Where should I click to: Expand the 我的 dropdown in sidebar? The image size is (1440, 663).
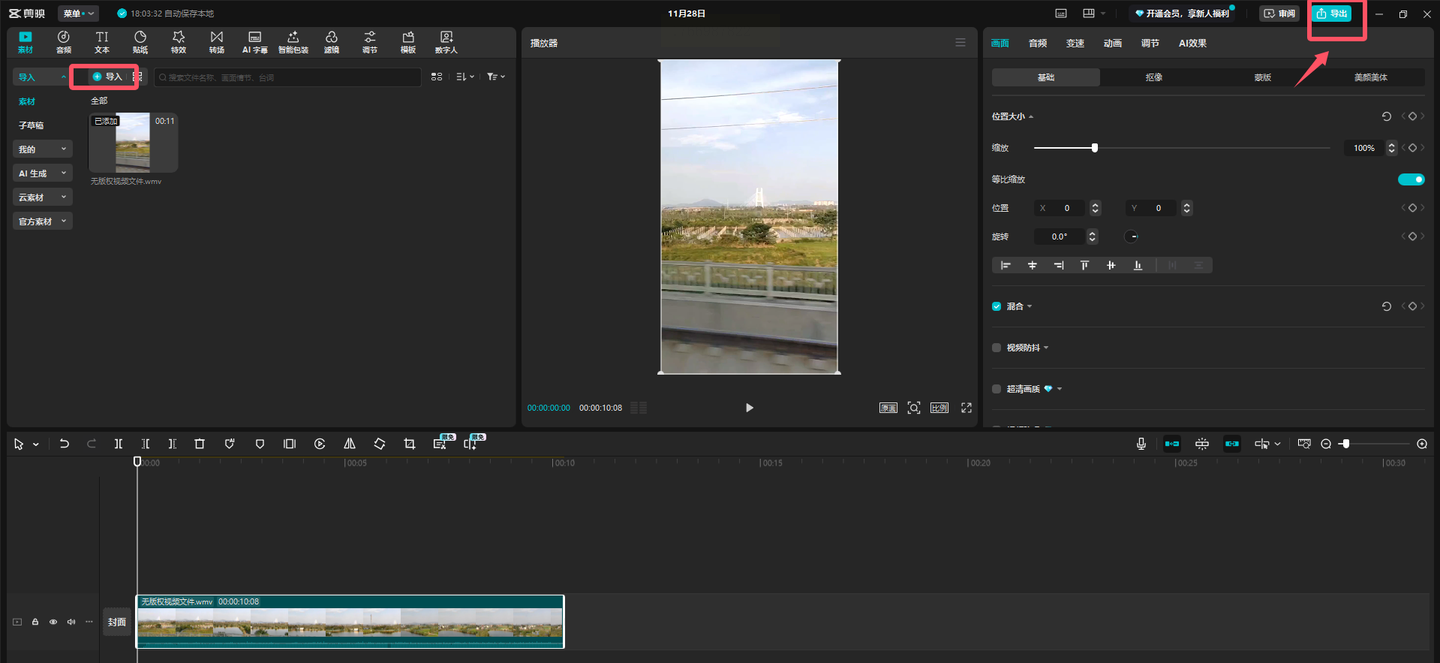tap(42, 149)
